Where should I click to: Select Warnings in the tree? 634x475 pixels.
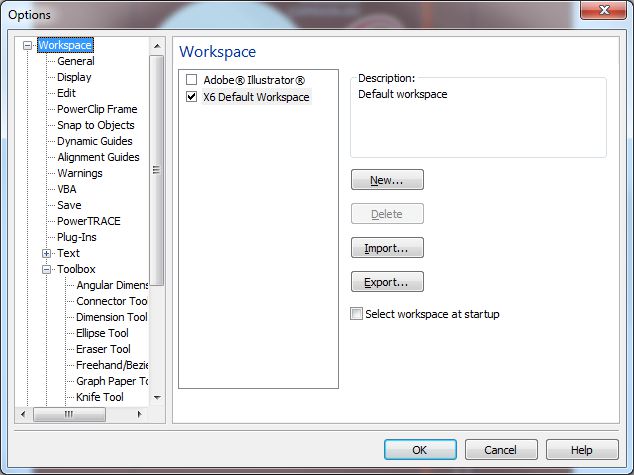80,173
